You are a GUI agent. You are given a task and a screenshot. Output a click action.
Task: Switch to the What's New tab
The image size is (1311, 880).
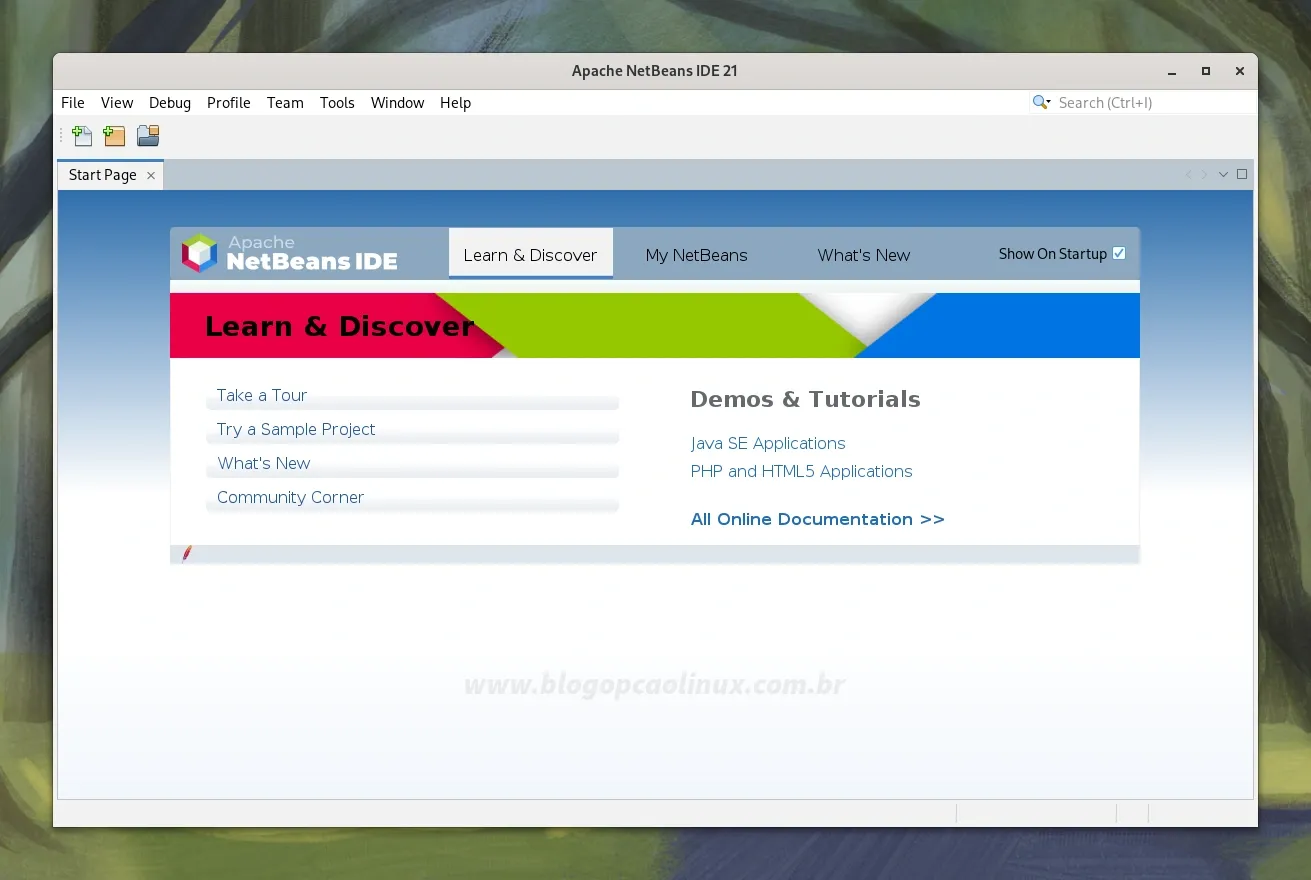864,255
